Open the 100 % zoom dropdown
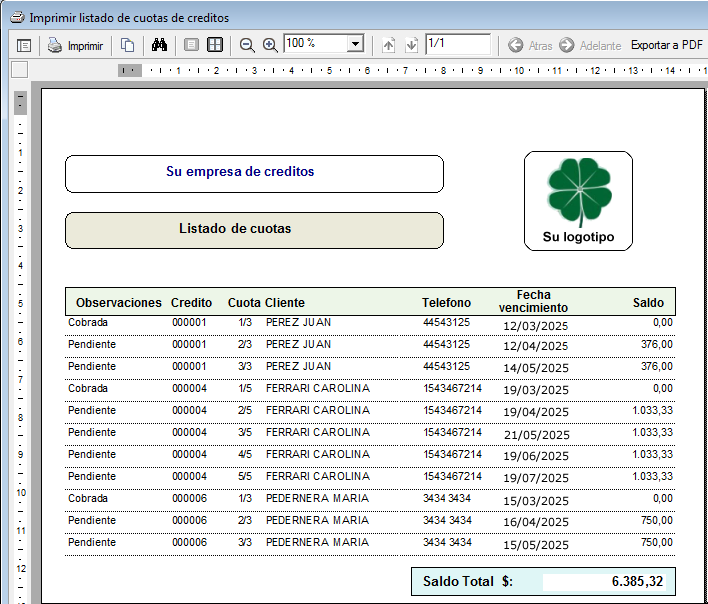 tap(354, 44)
